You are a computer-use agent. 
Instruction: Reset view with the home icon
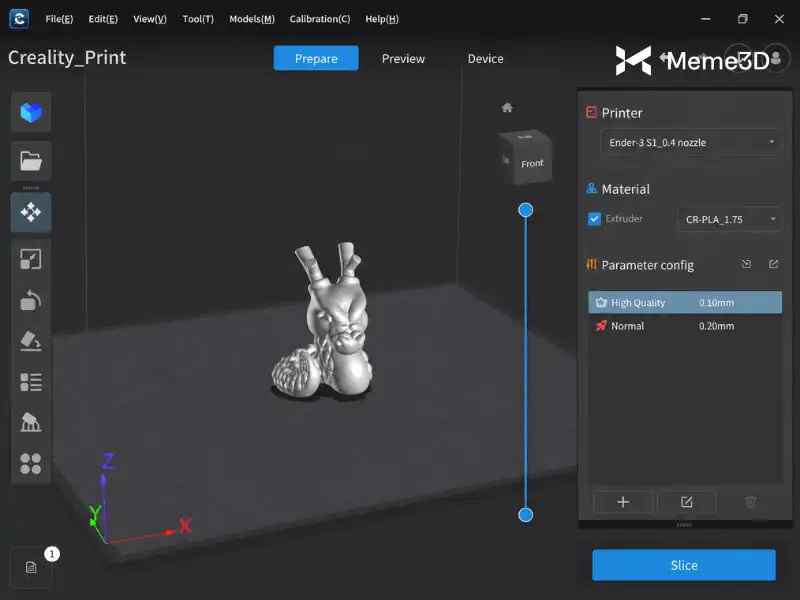(x=507, y=108)
